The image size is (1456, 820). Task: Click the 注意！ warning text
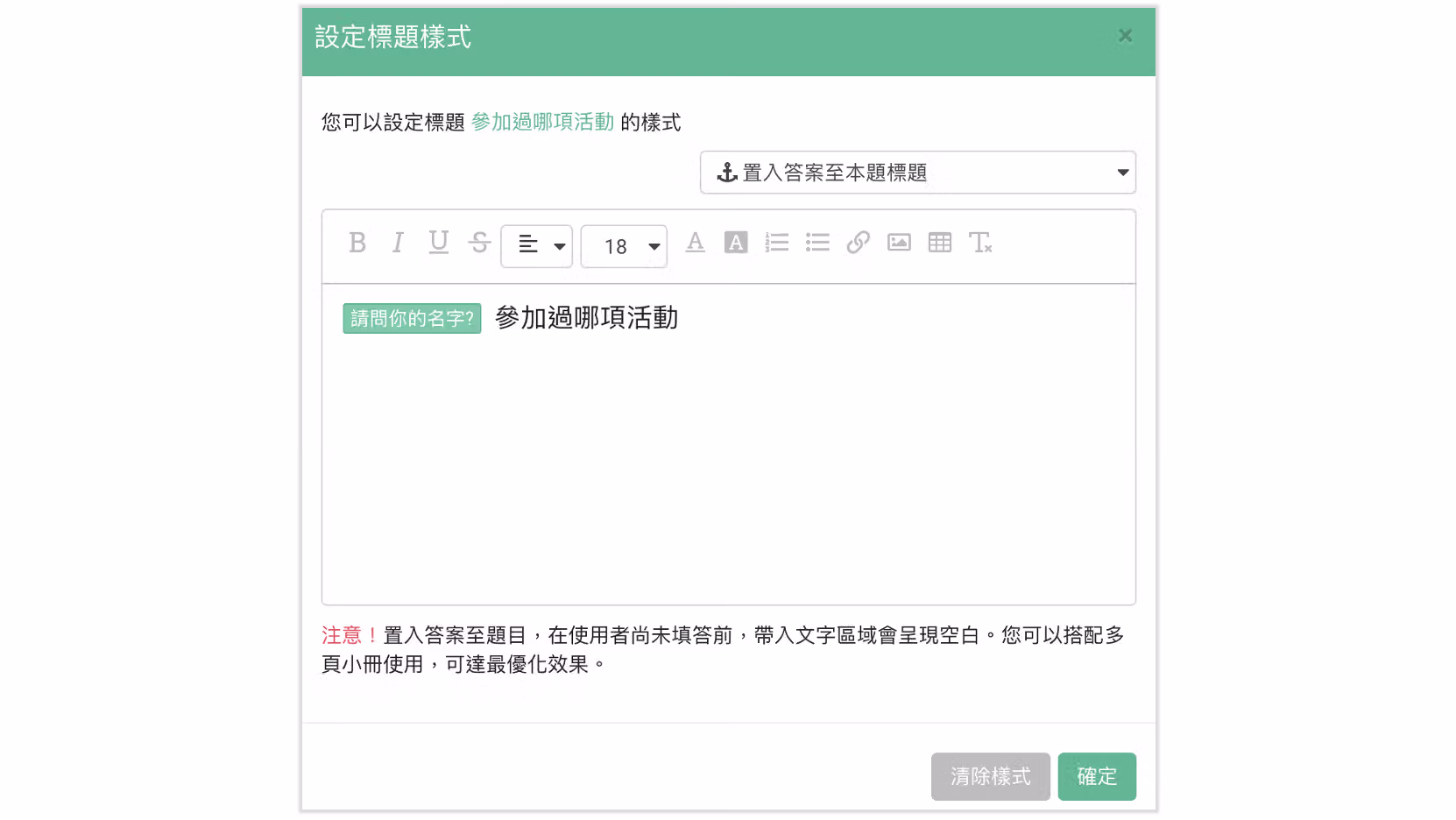[351, 635]
